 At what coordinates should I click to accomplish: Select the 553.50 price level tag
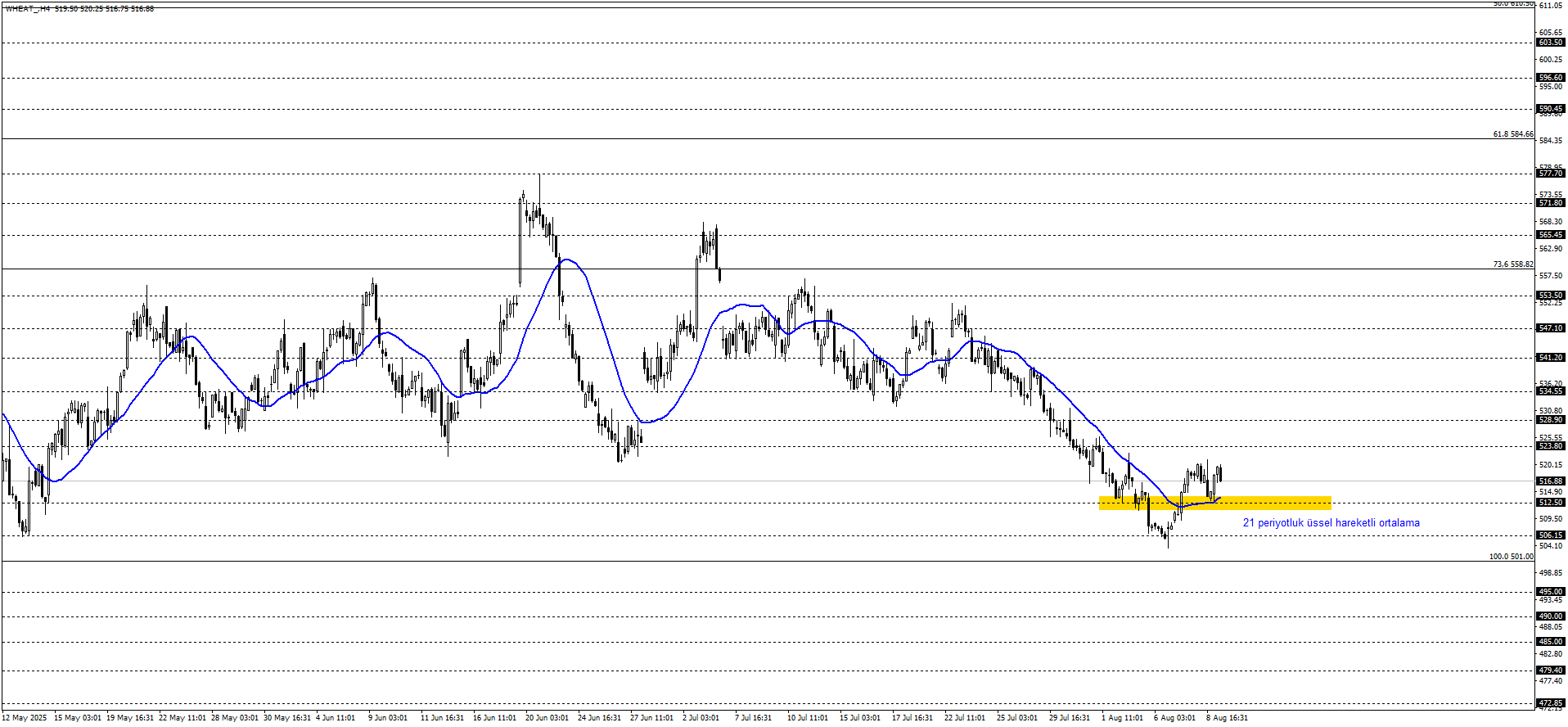click(x=1551, y=296)
